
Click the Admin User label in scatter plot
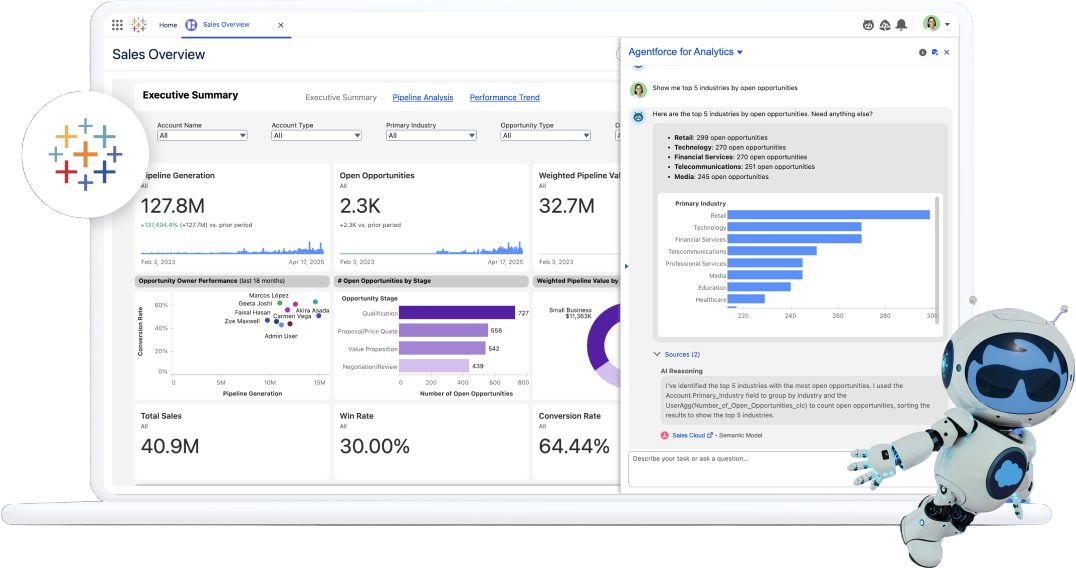[281, 336]
